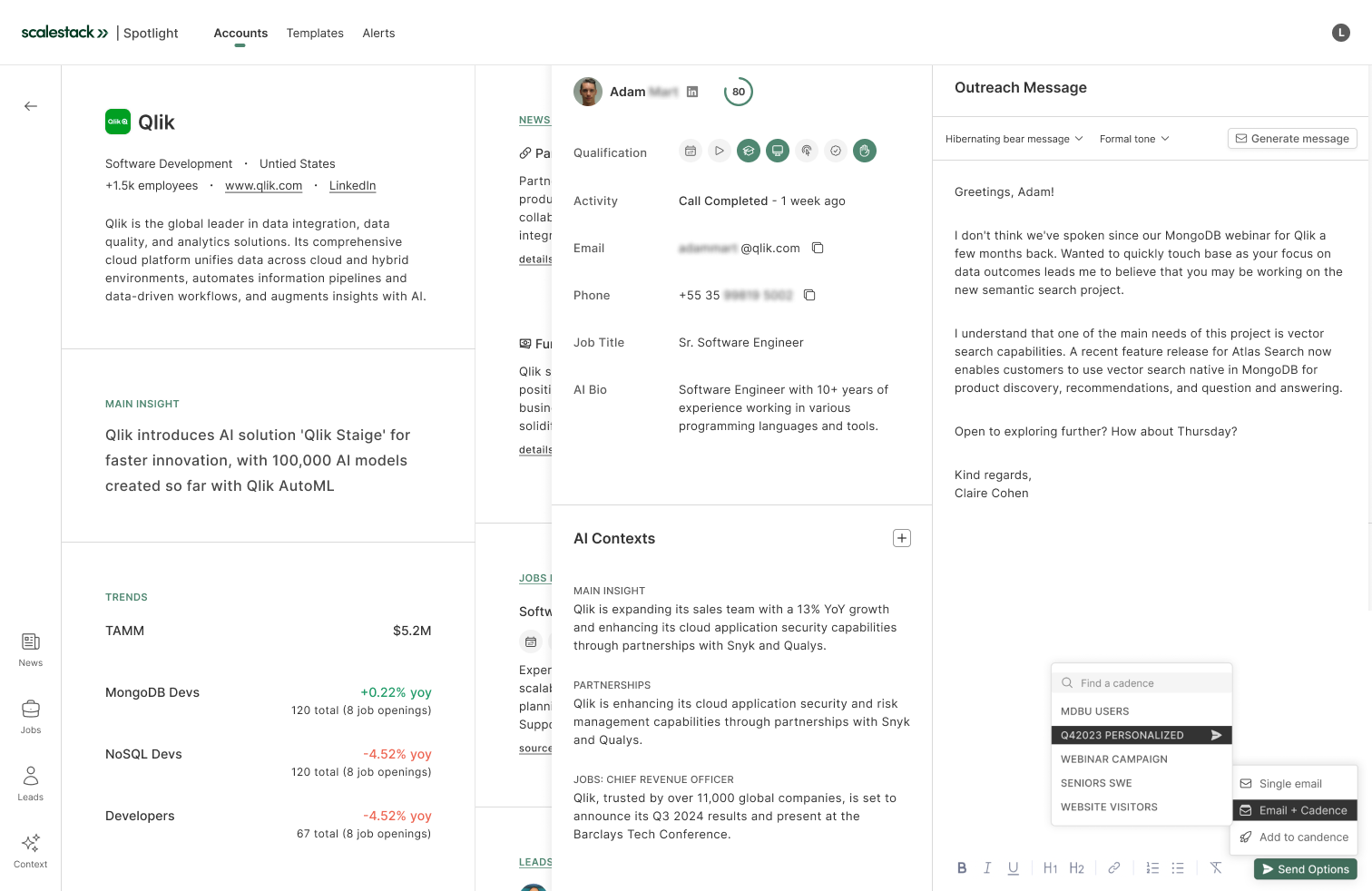The width and height of the screenshot is (1372, 891).
Task: Open the www.qlik.com link
Action: pos(263,185)
